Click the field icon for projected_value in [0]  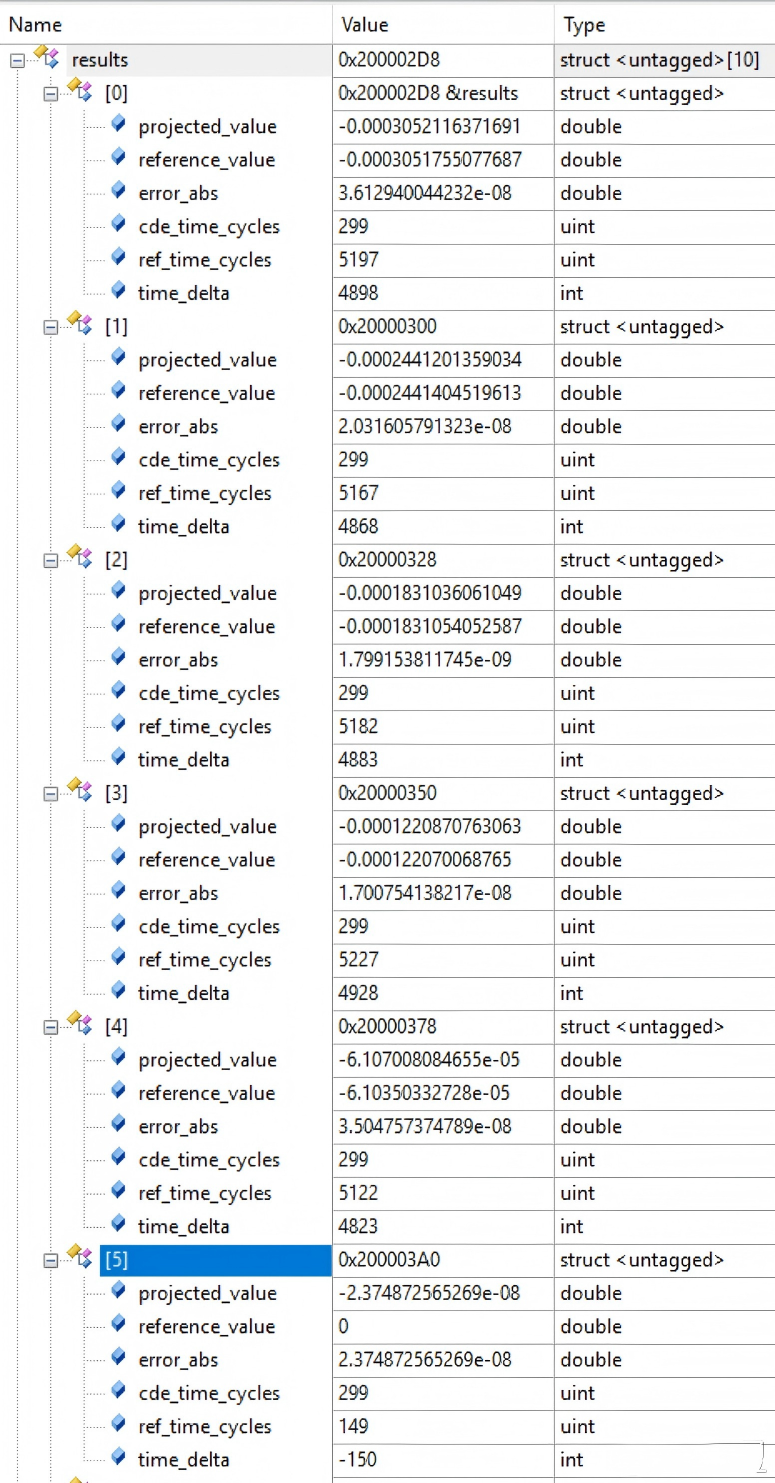[x=119, y=125]
